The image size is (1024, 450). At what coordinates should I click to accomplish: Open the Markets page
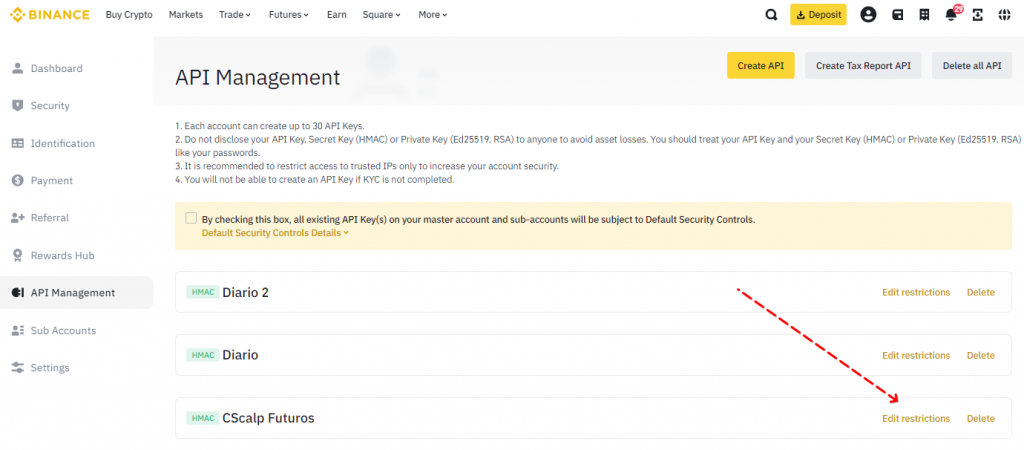(x=185, y=14)
